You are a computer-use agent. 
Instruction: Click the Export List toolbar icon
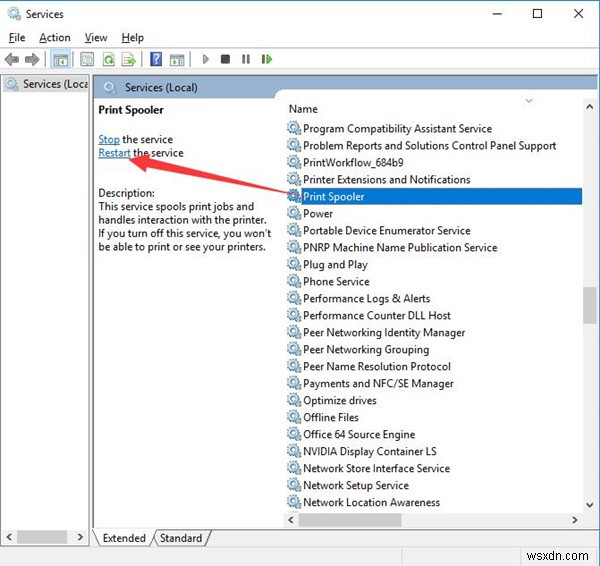129,59
